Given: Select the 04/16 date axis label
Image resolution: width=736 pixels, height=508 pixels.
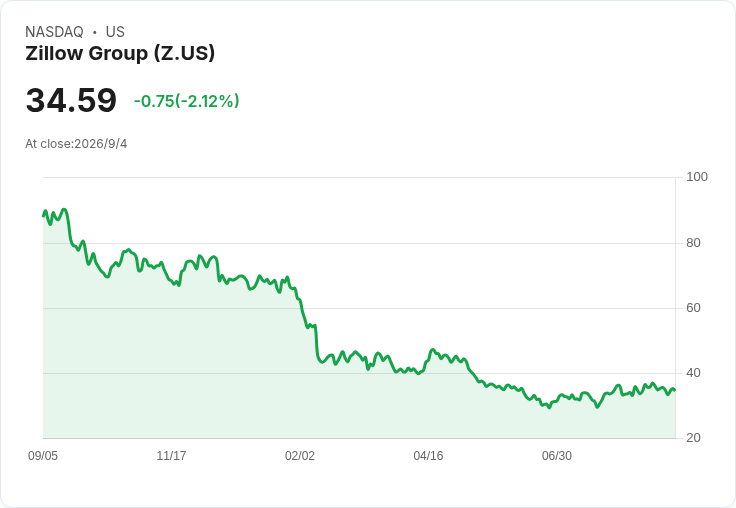Looking at the screenshot, I should pos(428,455).
